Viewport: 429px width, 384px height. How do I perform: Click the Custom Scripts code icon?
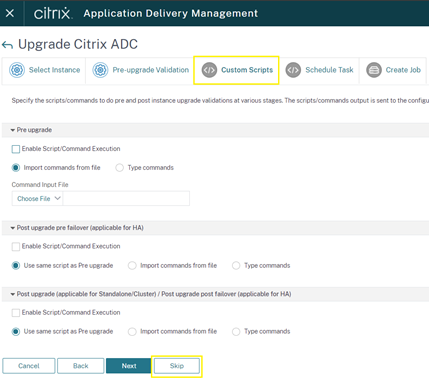(x=209, y=70)
